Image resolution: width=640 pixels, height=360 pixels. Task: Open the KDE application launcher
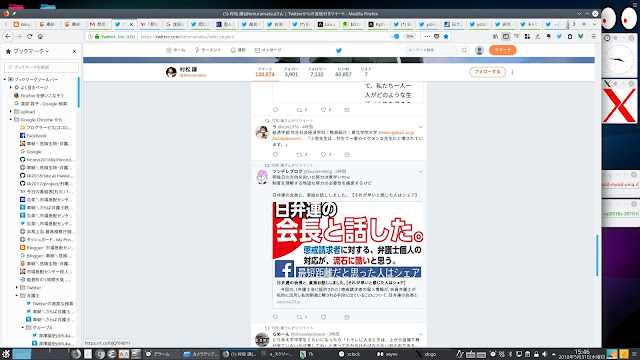(6, 354)
